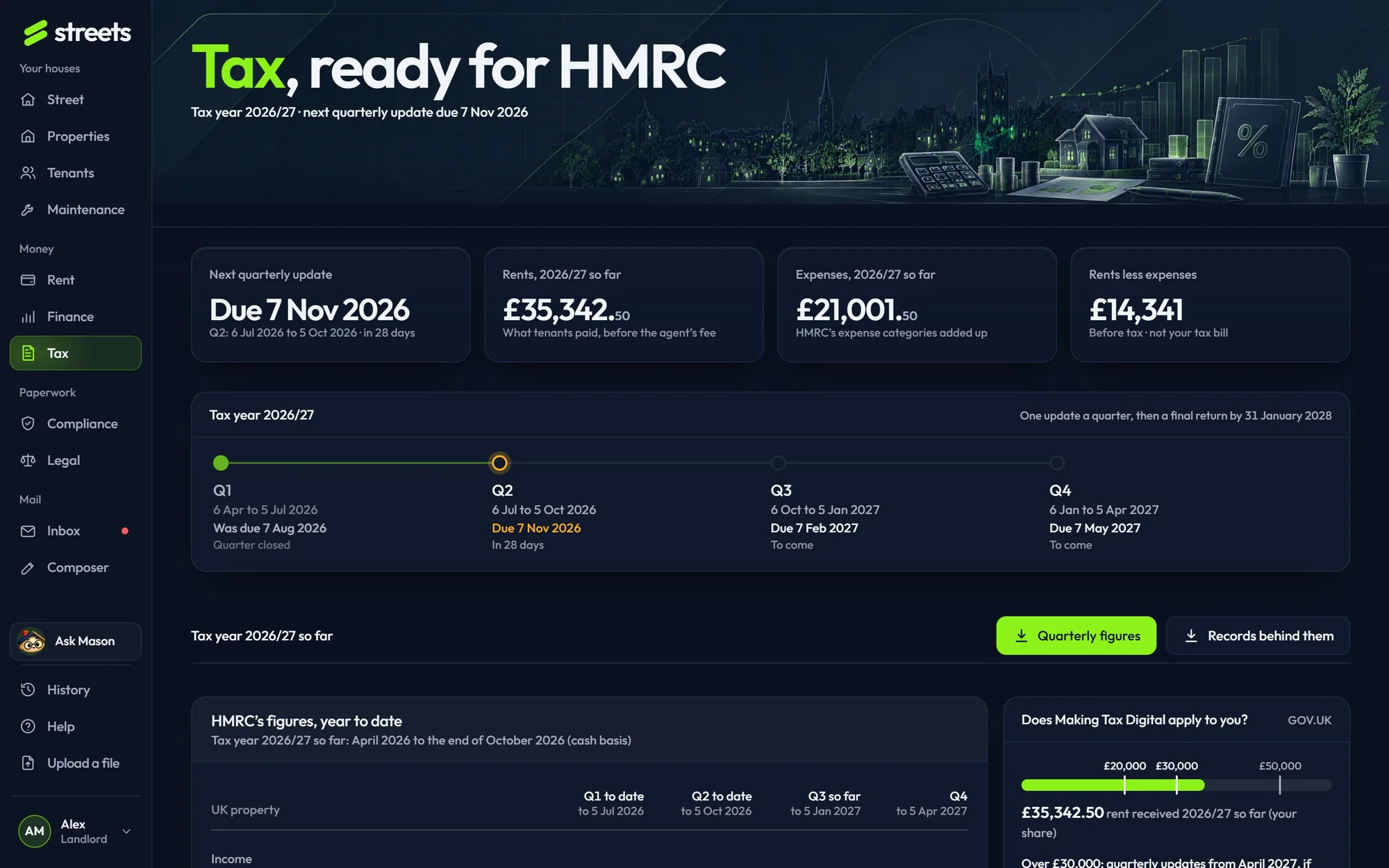Click the "Due 7 Nov 2026" orange text
1389x868 pixels.
tap(536, 528)
